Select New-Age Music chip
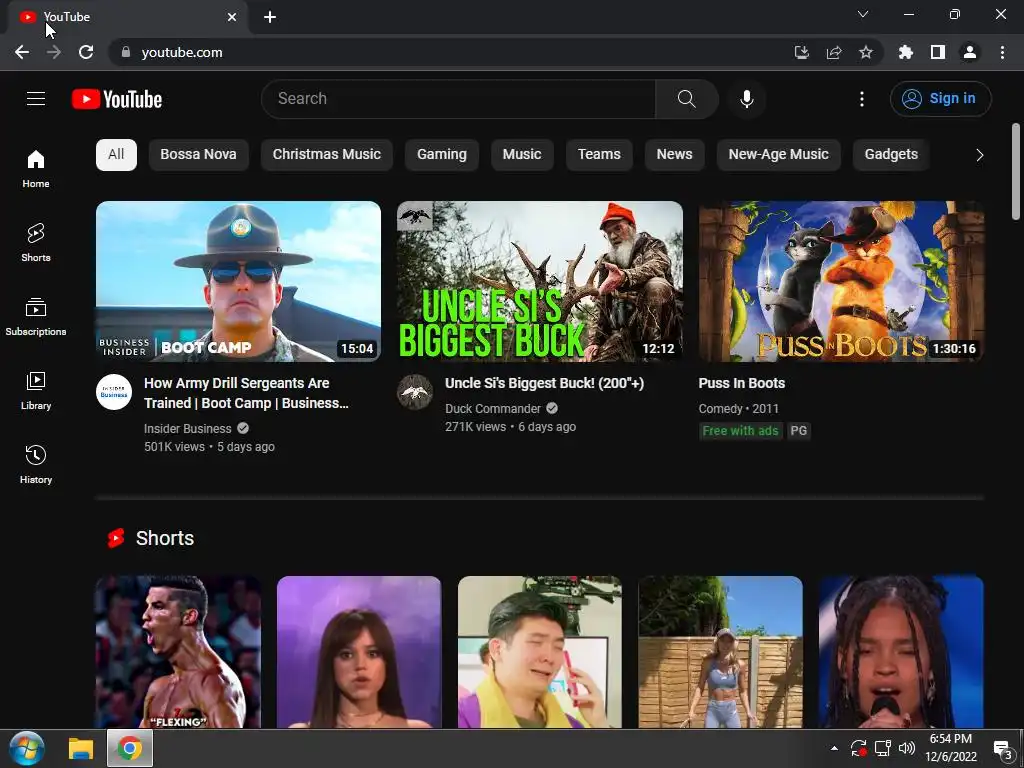This screenshot has height=768, width=1024. pyautogui.click(x=778, y=155)
